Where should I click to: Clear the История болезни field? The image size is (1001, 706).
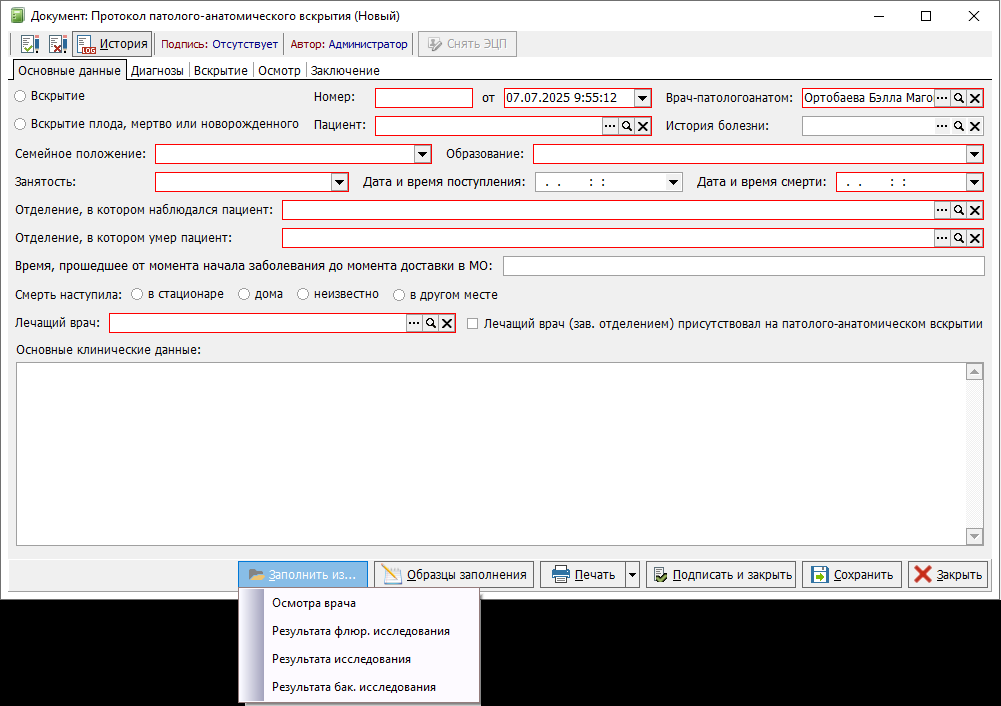click(x=975, y=126)
